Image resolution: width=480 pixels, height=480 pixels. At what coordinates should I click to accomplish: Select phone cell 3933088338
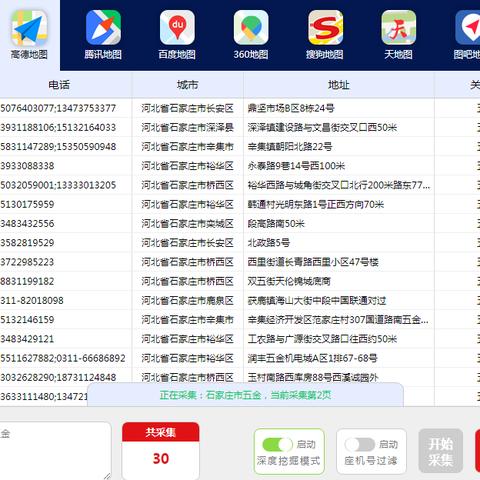point(27,166)
